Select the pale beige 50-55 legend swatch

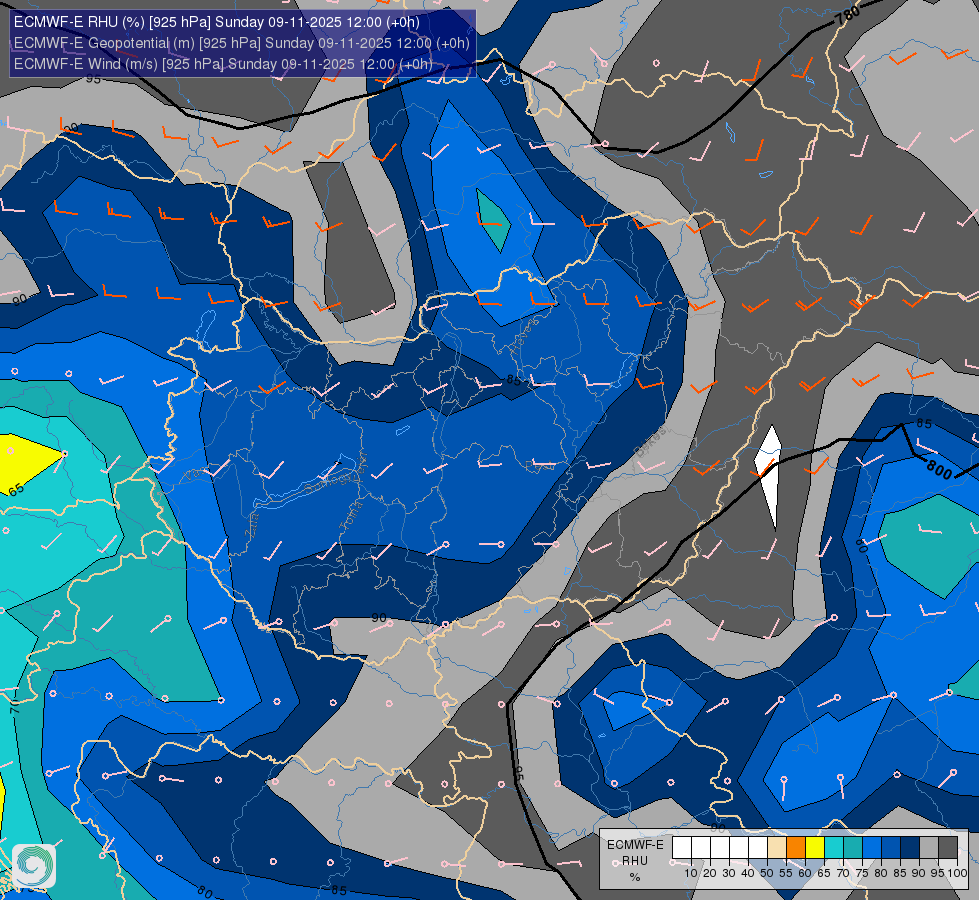coord(777,847)
